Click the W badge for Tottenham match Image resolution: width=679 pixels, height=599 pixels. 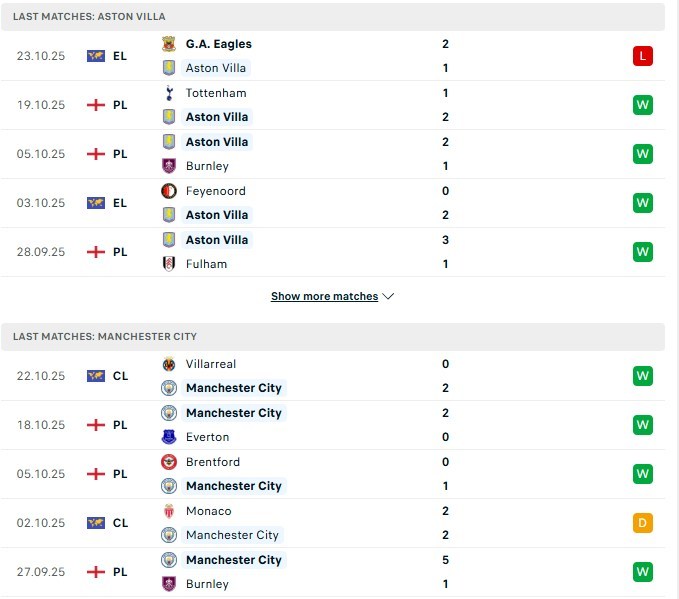click(x=643, y=105)
